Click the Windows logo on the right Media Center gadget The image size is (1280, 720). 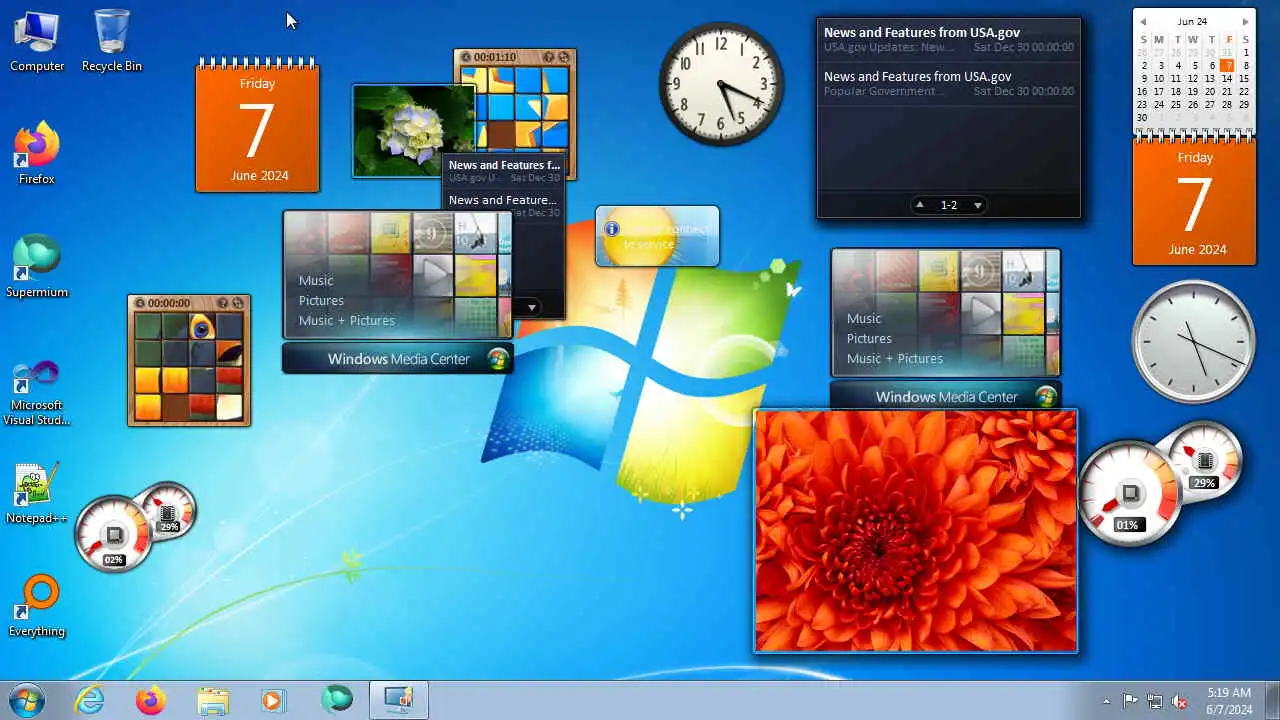[1045, 397]
